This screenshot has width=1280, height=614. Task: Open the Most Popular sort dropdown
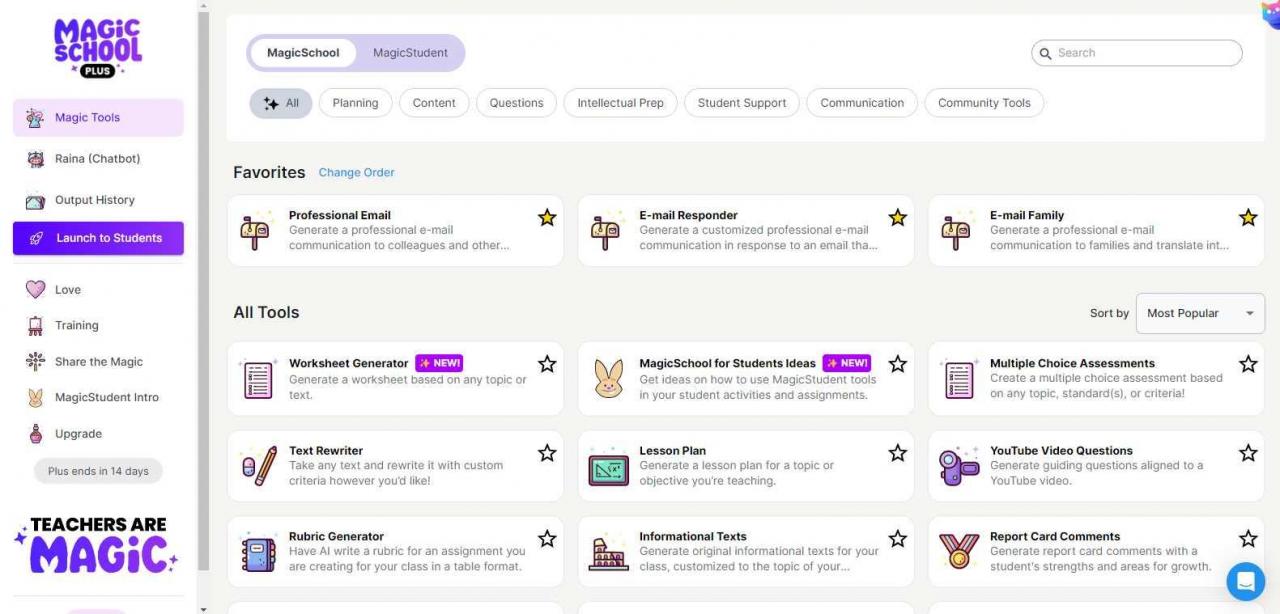(x=1199, y=314)
